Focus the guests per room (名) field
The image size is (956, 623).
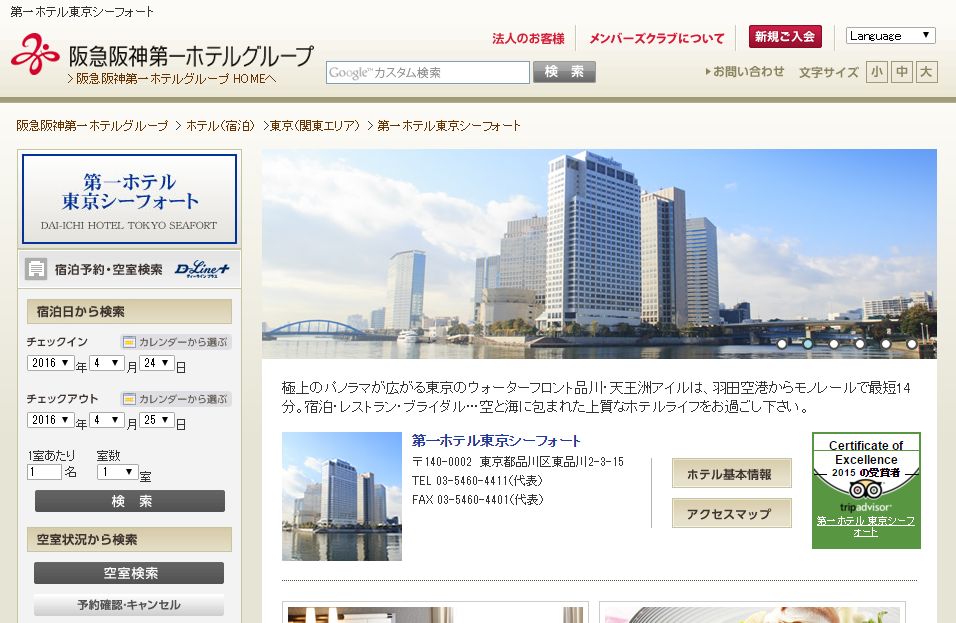tap(45, 472)
